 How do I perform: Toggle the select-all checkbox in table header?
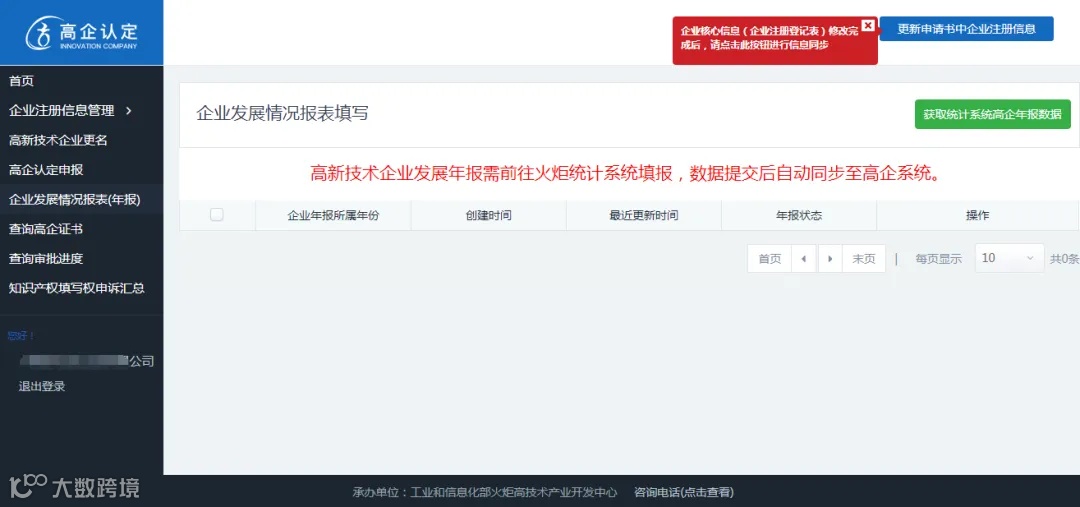click(x=216, y=215)
